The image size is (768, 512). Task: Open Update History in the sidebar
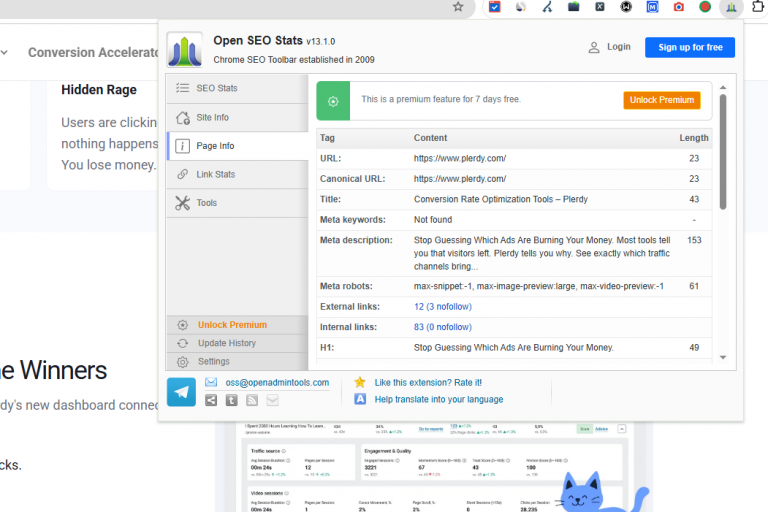tap(237, 343)
